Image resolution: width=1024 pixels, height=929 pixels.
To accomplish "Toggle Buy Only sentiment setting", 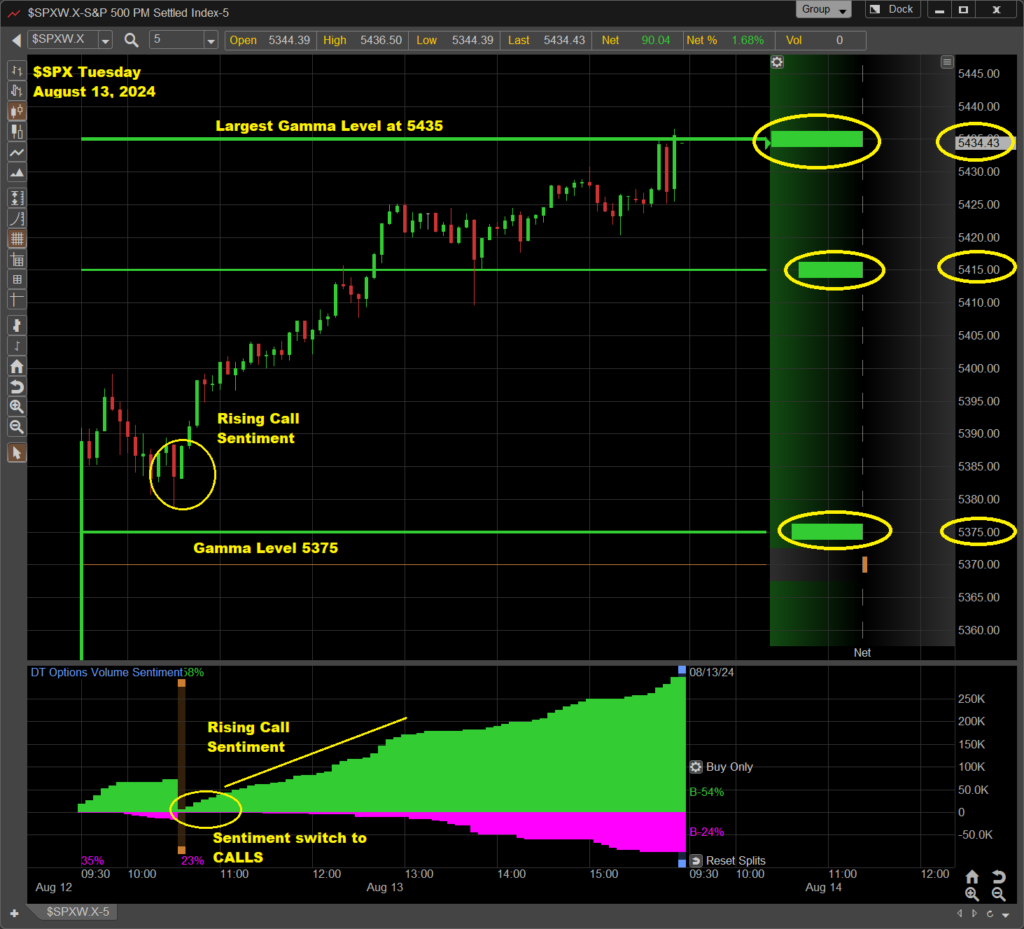I will click(x=696, y=767).
